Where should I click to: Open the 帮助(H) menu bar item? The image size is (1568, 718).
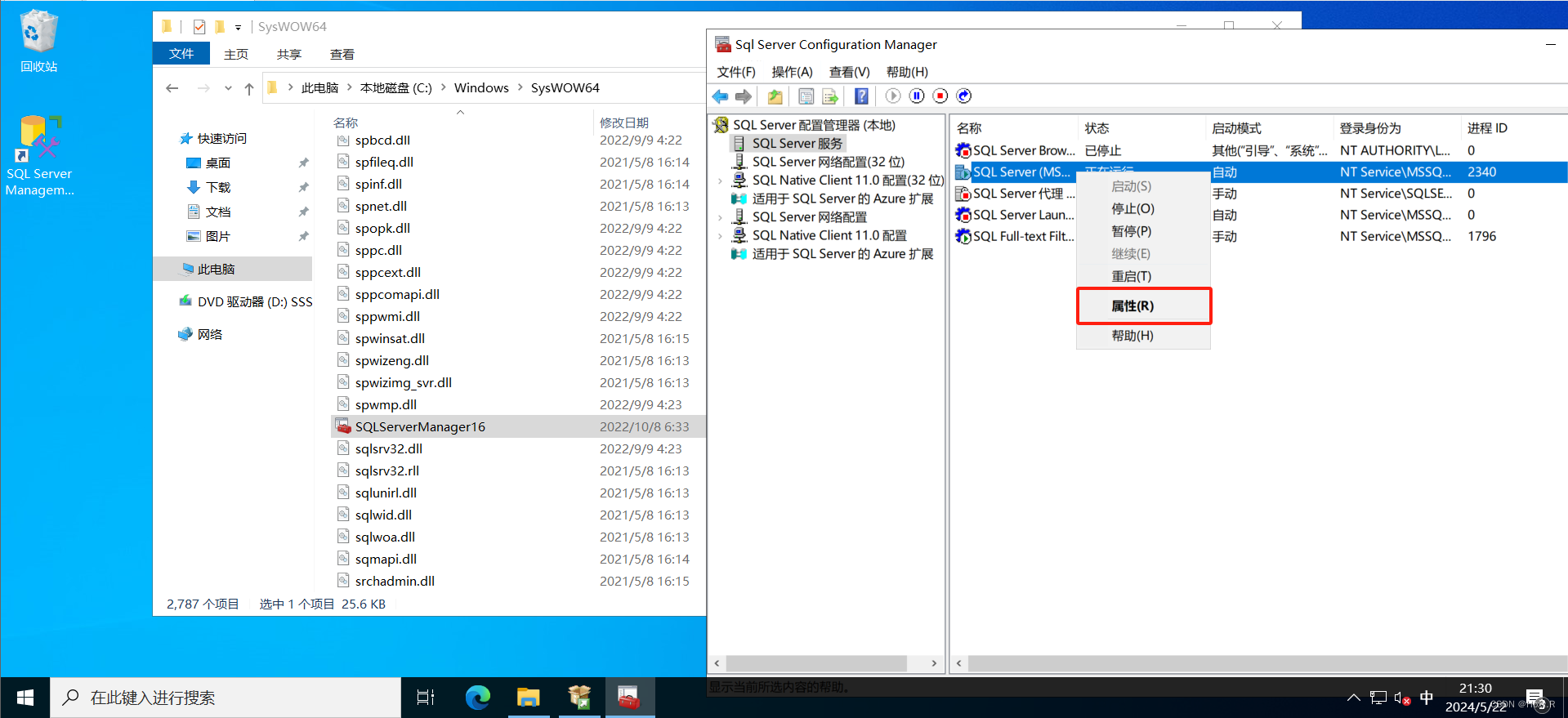tap(907, 72)
